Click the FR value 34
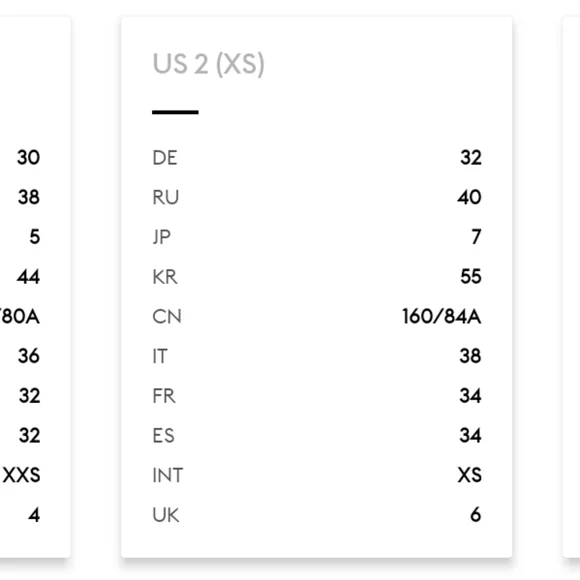 470,396
